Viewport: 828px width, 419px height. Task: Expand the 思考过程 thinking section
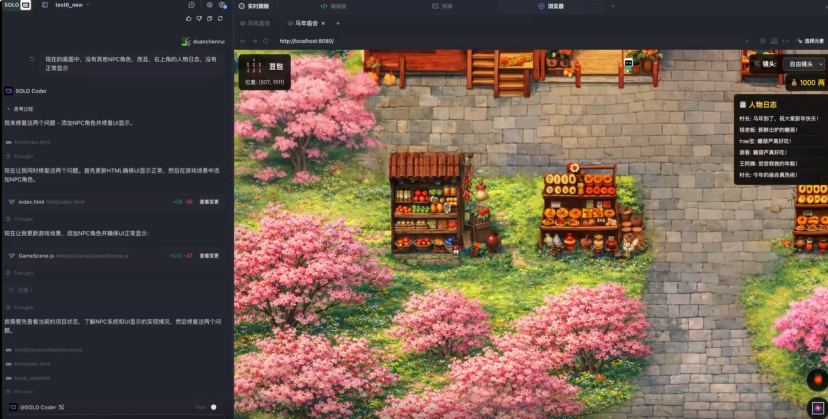pyautogui.click(x=23, y=108)
